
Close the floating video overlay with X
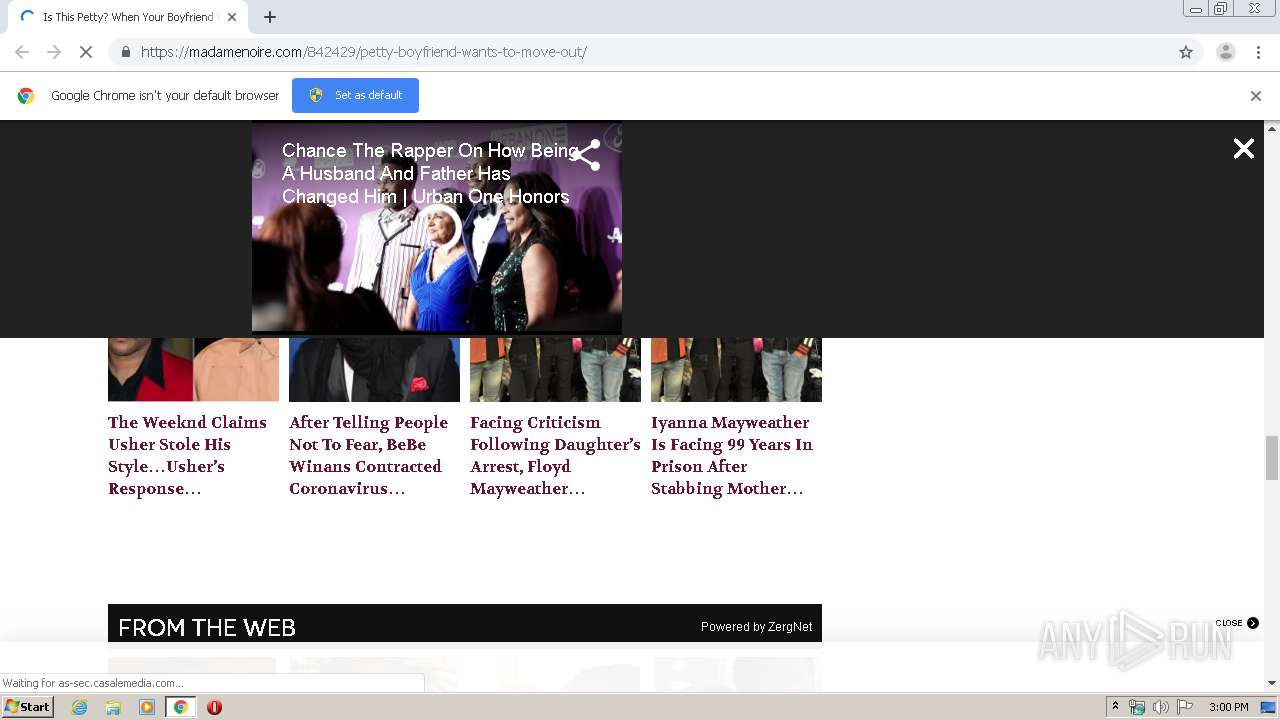coord(1243,149)
